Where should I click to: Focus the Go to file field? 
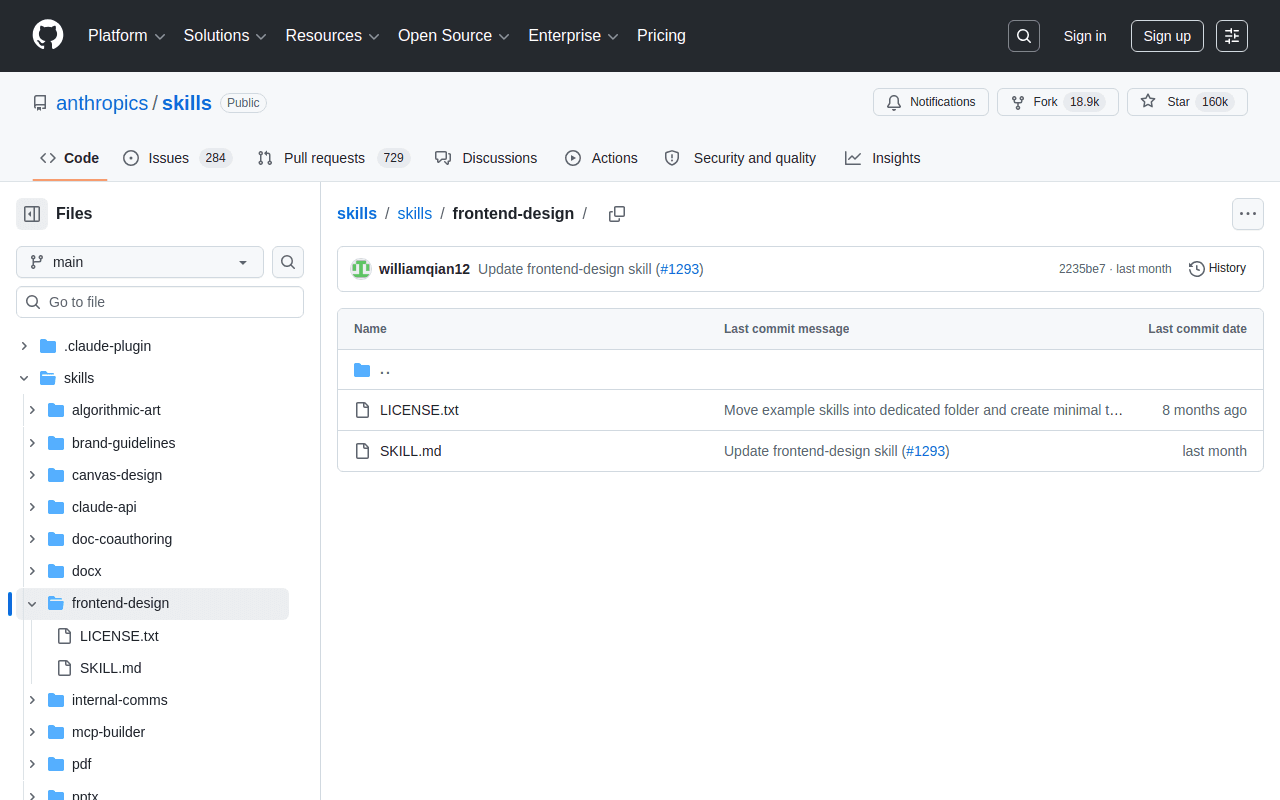click(x=160, y=302)
